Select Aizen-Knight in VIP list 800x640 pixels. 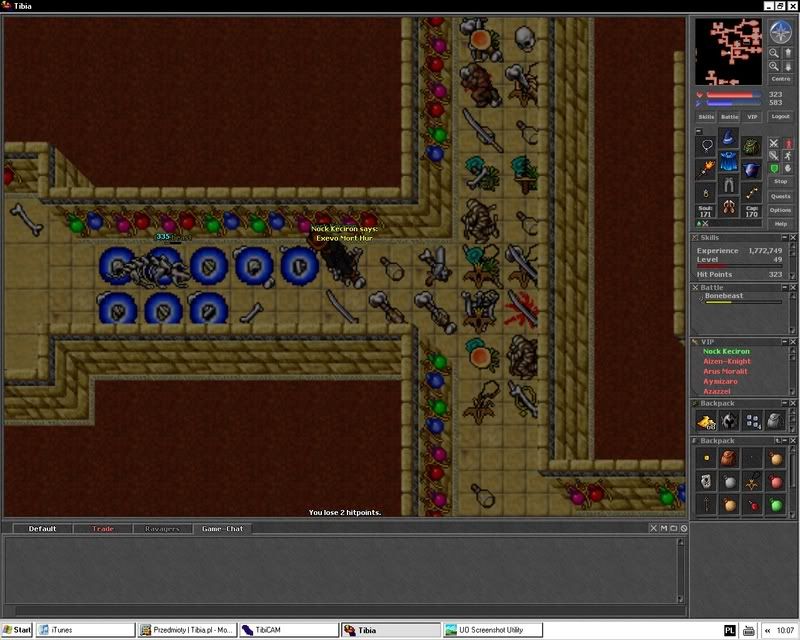(727, 361)
